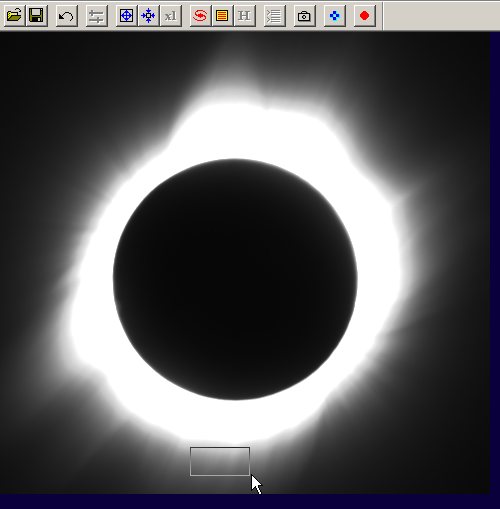Click the blue inward arrows icon
This screenshot has height=509, width=500.
click(148, 15)
